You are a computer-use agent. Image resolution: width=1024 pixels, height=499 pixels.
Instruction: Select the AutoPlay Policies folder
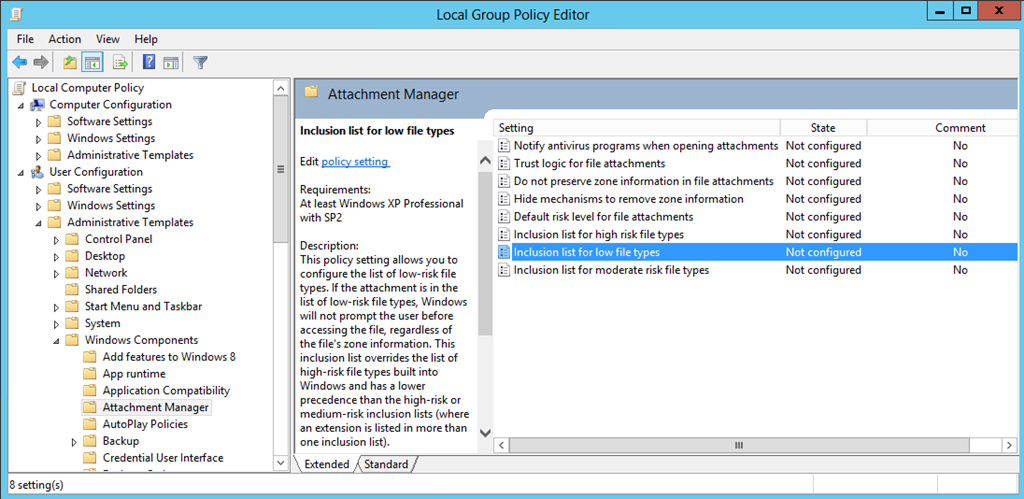(x=145, y=425)
